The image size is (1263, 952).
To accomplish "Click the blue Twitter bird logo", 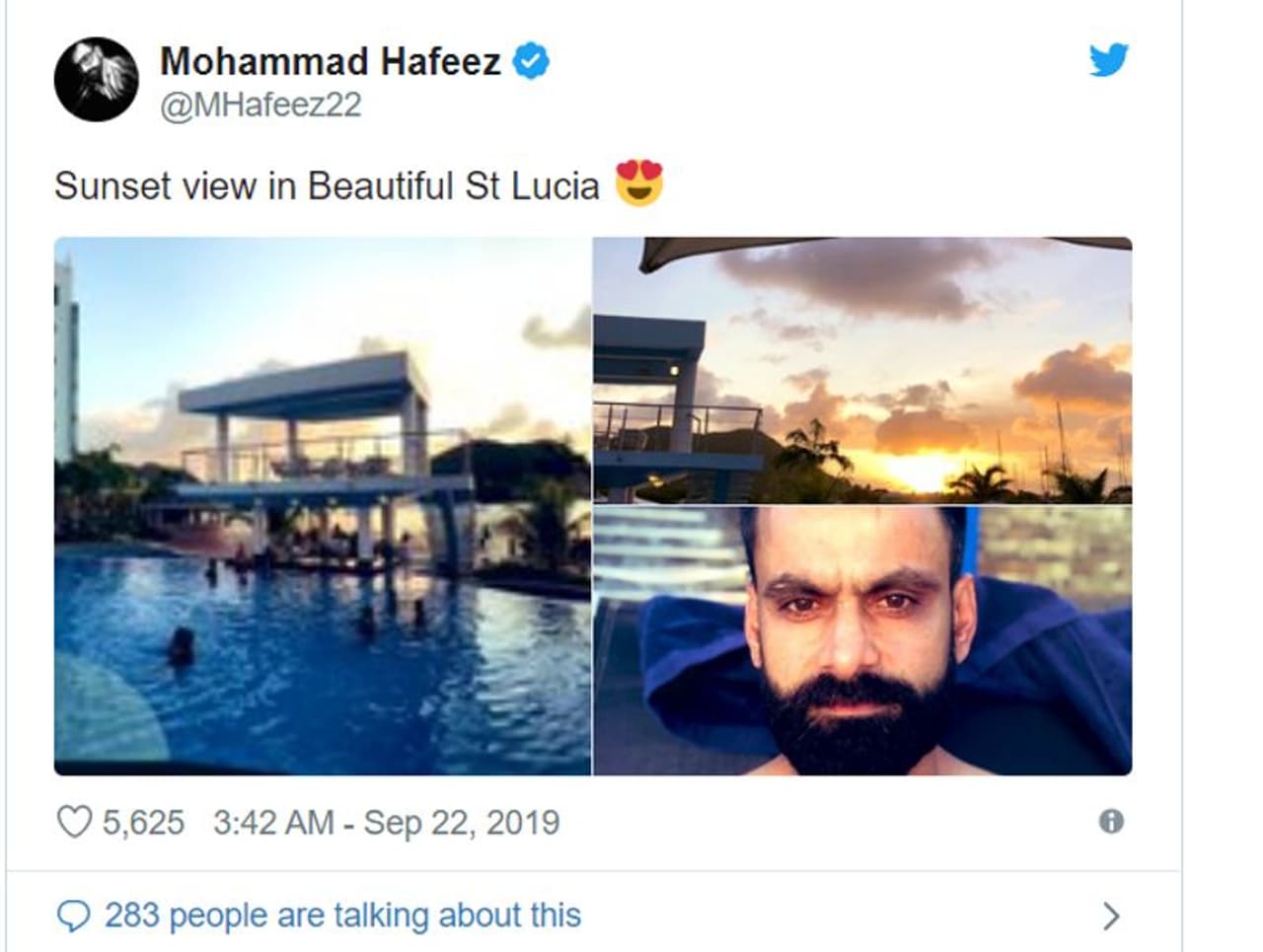I will (1108, 61).
